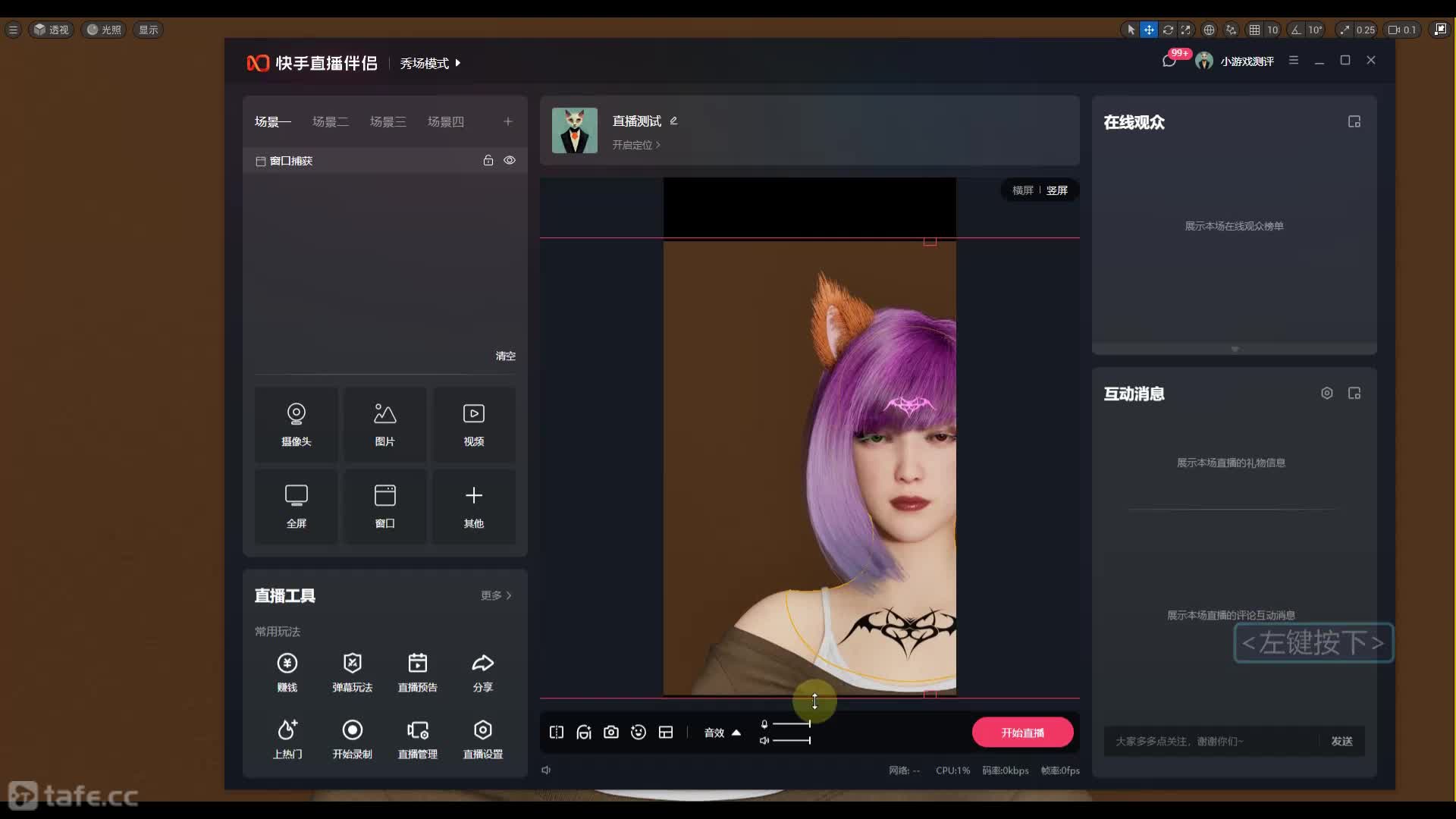1456x819 pixels.
Task: Toggle scale snapping in viewport toolbar
Action: pos(1345,30)
